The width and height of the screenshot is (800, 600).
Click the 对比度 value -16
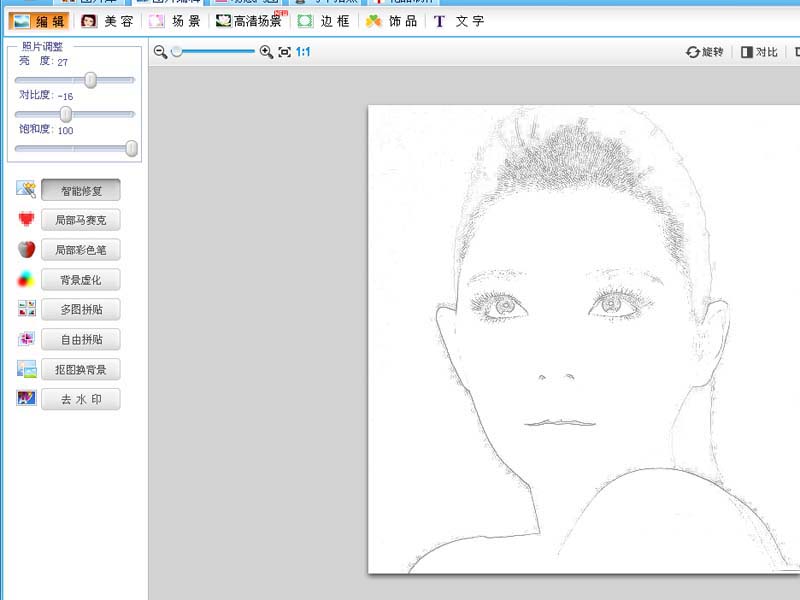(65, 96)
